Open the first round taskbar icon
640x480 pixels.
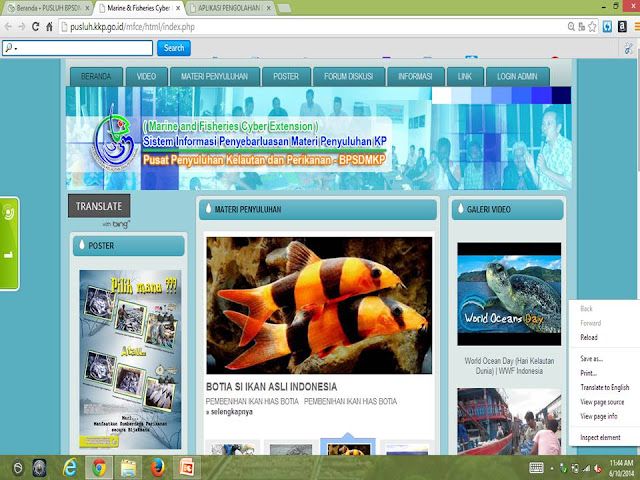pyautogui.click(x=18, y=468)
